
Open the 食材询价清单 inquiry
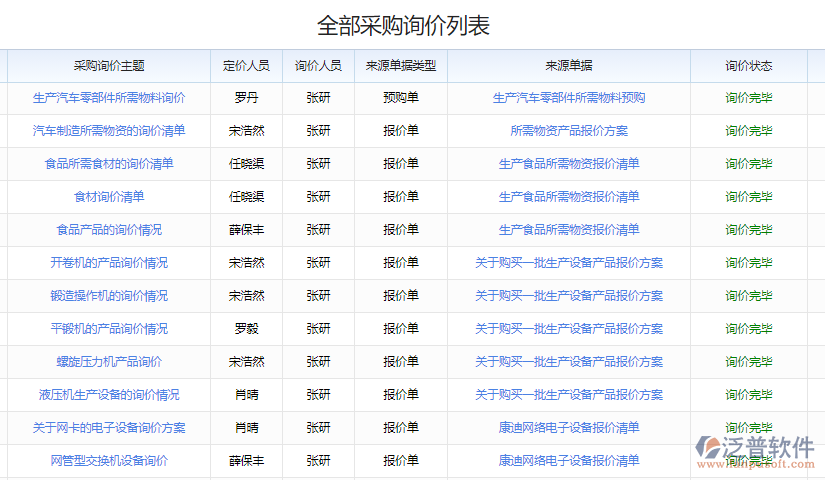pos(109,197)
